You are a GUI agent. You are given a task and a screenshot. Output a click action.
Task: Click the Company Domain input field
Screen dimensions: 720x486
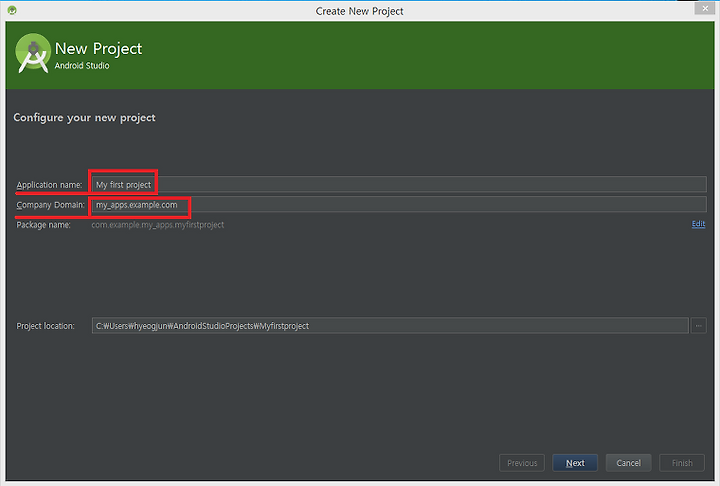[399, 204]
